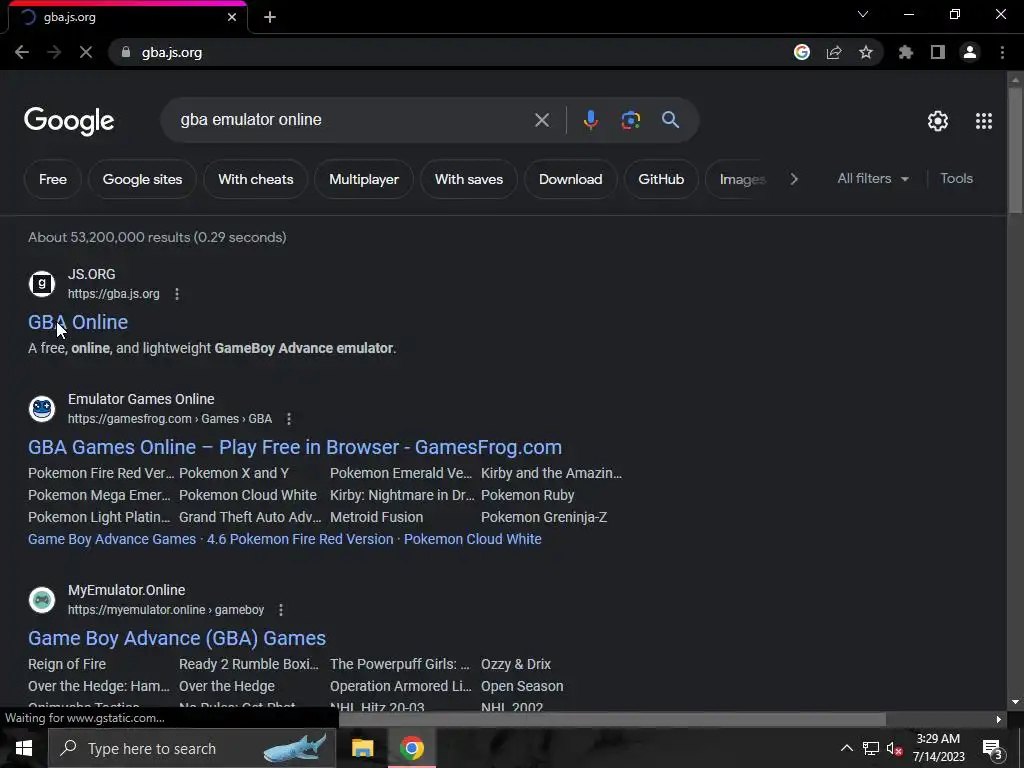
Task: Open the Extensions puzzle icon
Action: tap(906, 52)
